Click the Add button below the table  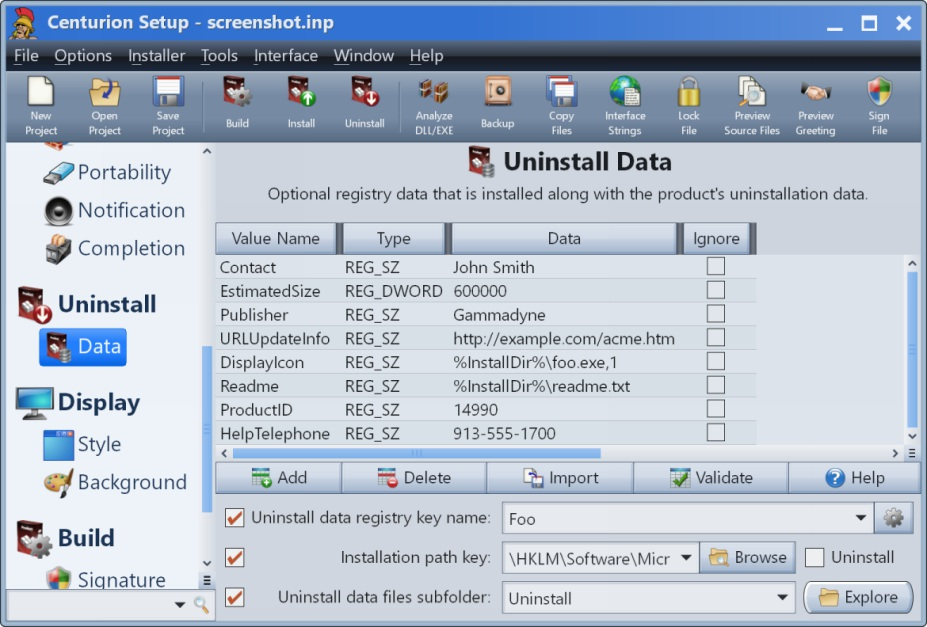(x=278, y=477)
